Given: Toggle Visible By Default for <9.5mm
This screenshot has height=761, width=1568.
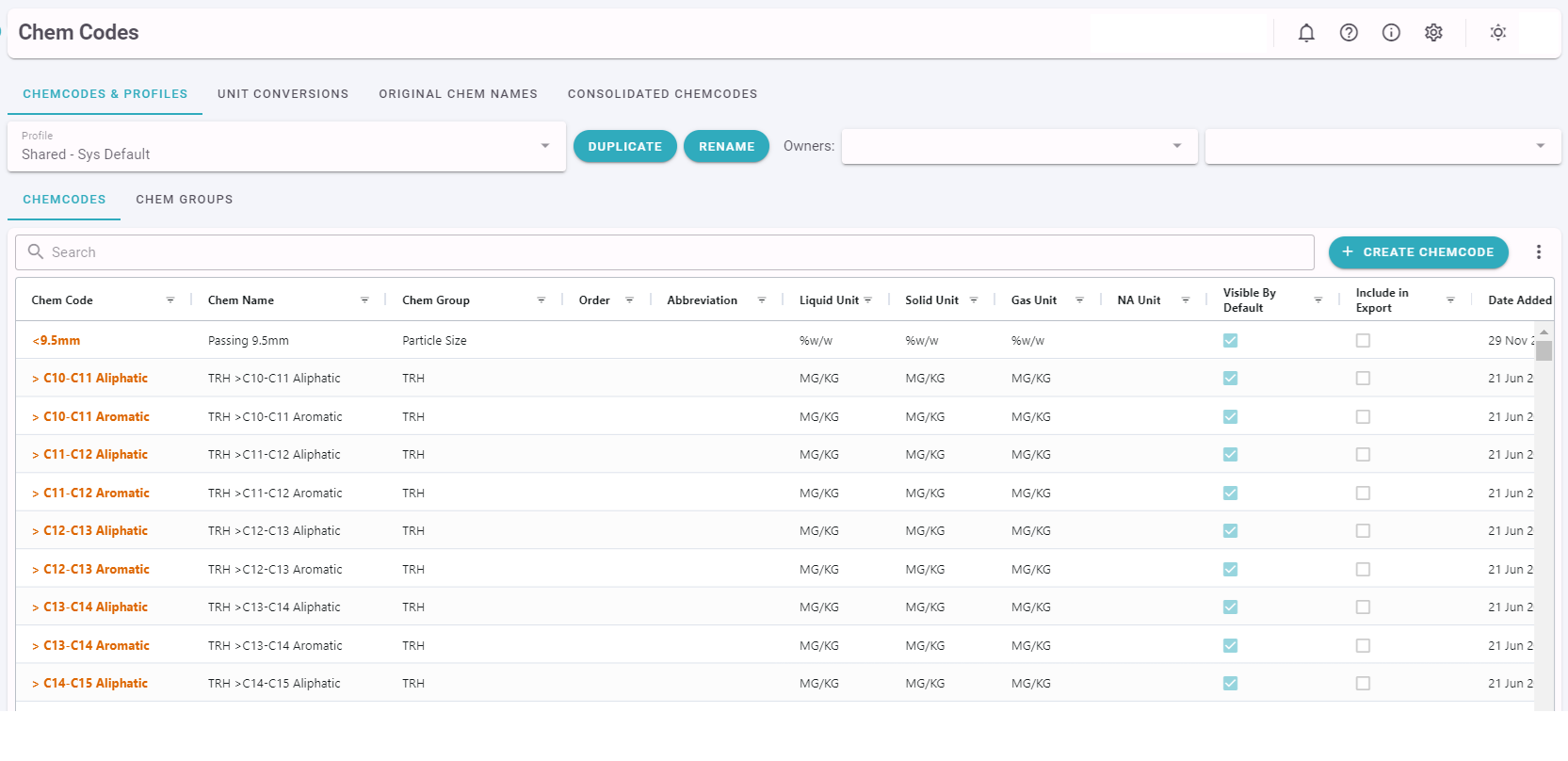Looking at the screenshot, I should (1230, 340).
